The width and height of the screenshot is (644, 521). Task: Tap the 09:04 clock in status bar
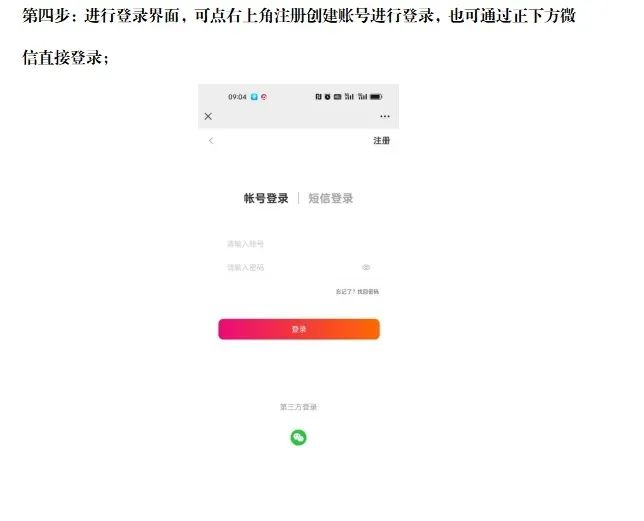(237, 97)
